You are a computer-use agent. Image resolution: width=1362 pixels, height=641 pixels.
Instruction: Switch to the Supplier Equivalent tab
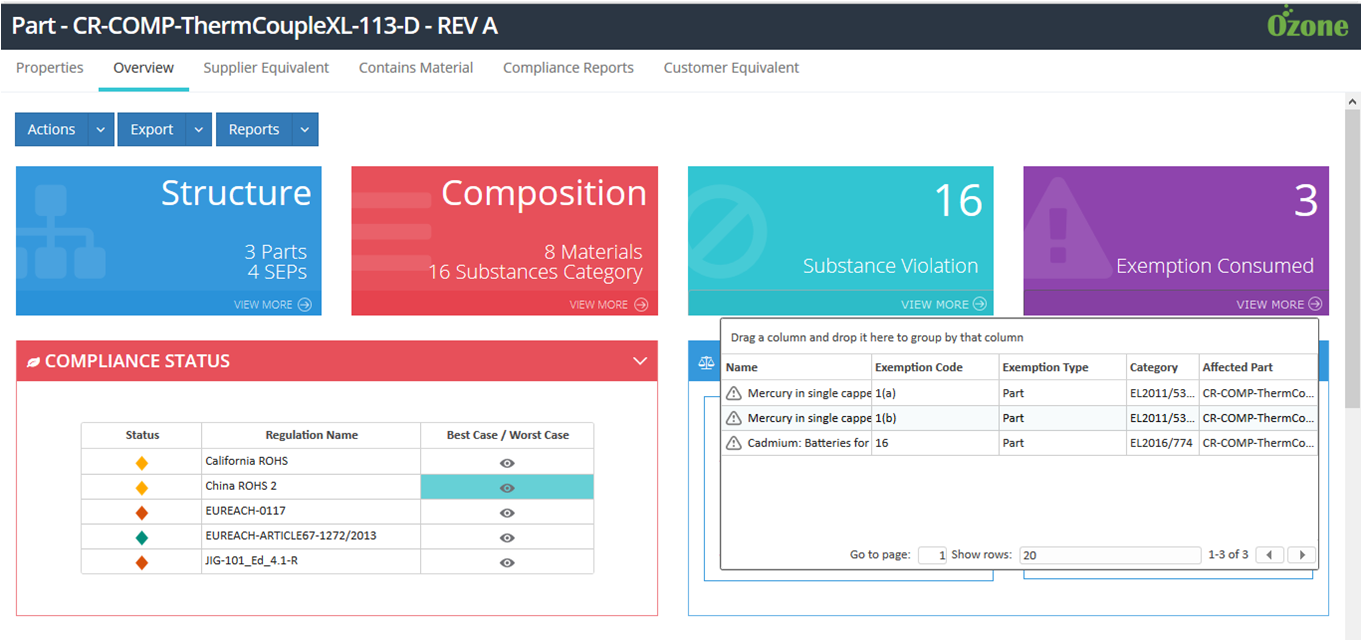click(266, 68)
